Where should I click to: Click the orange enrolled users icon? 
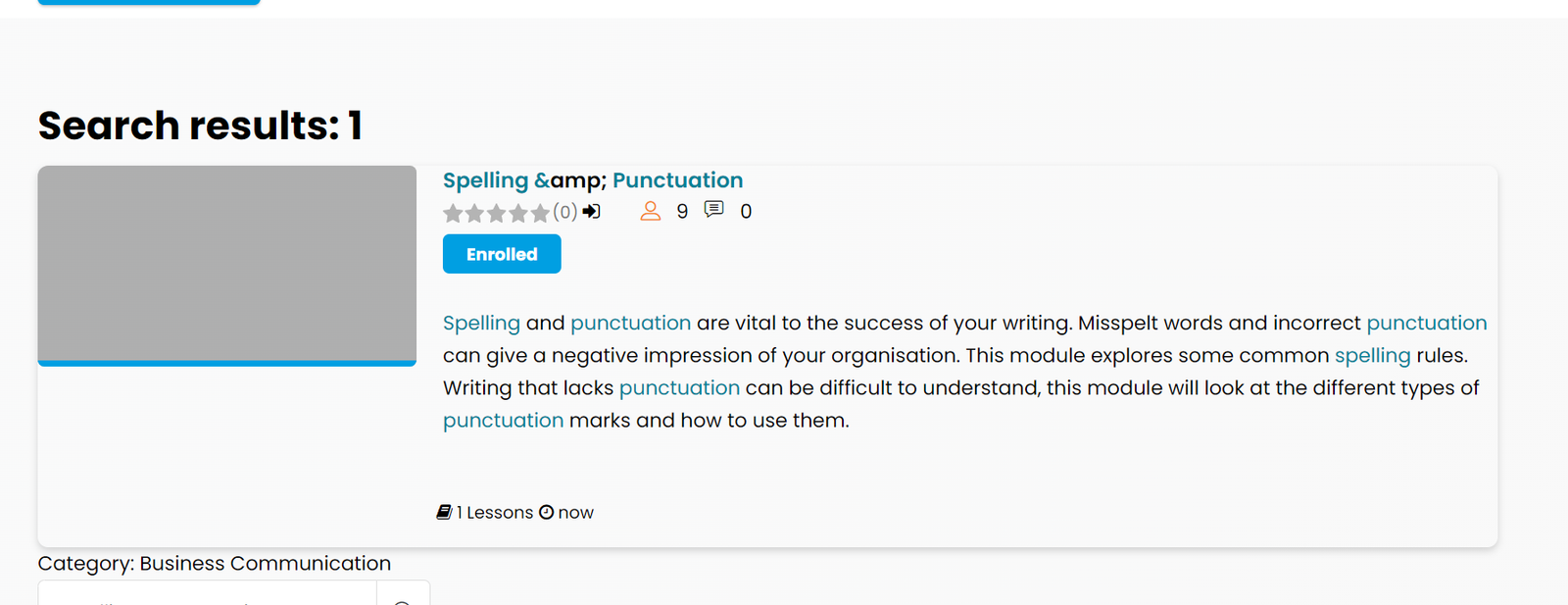point(651,211)
